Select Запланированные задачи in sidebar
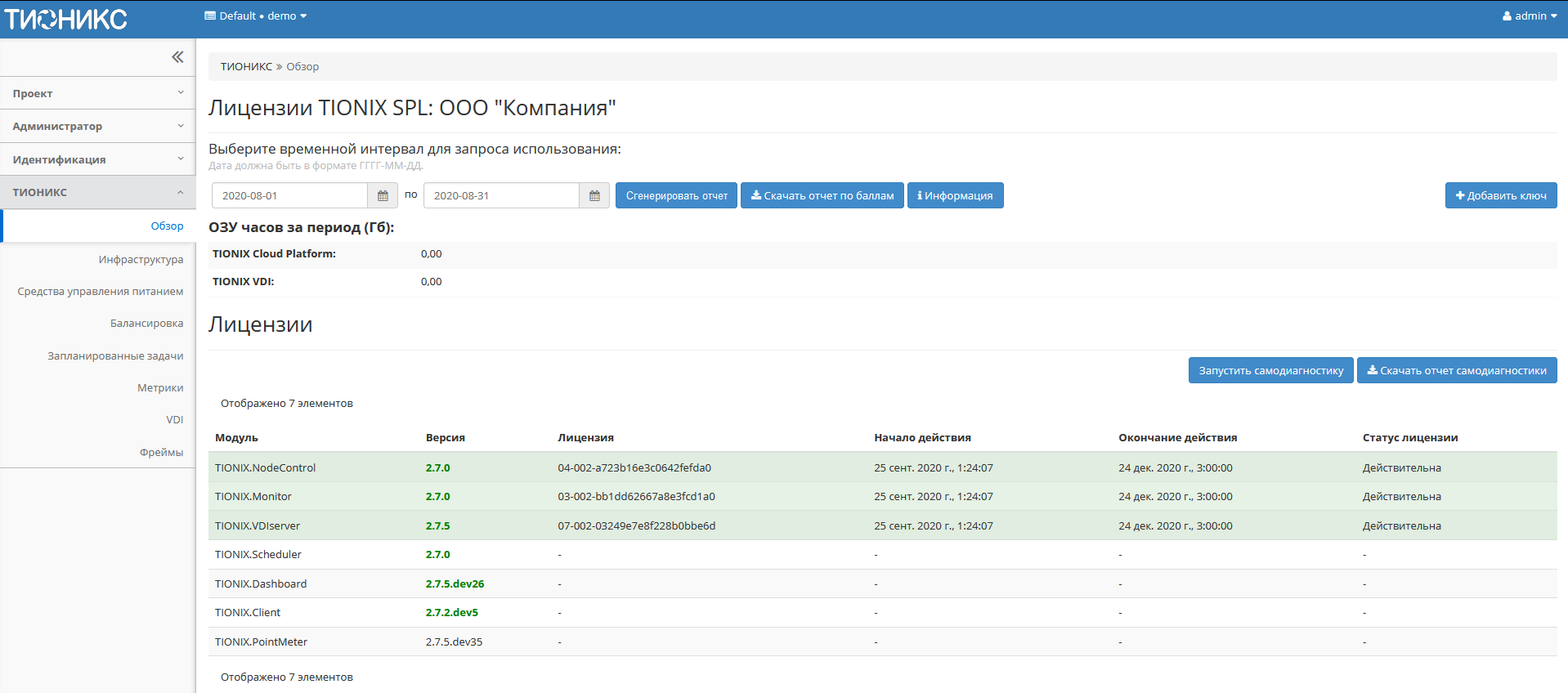The width and height of the screenshot is (1568, 693). coord(115,356)
